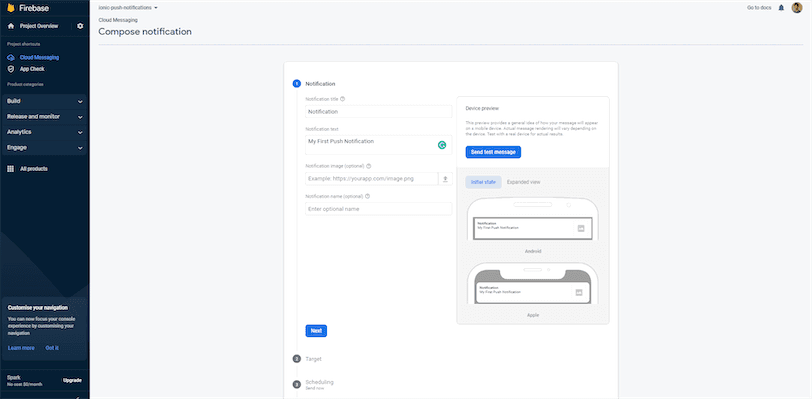Screen dimensions: 812x399
Task: Click the Apple notification preview card
Action: pos(532,292)
